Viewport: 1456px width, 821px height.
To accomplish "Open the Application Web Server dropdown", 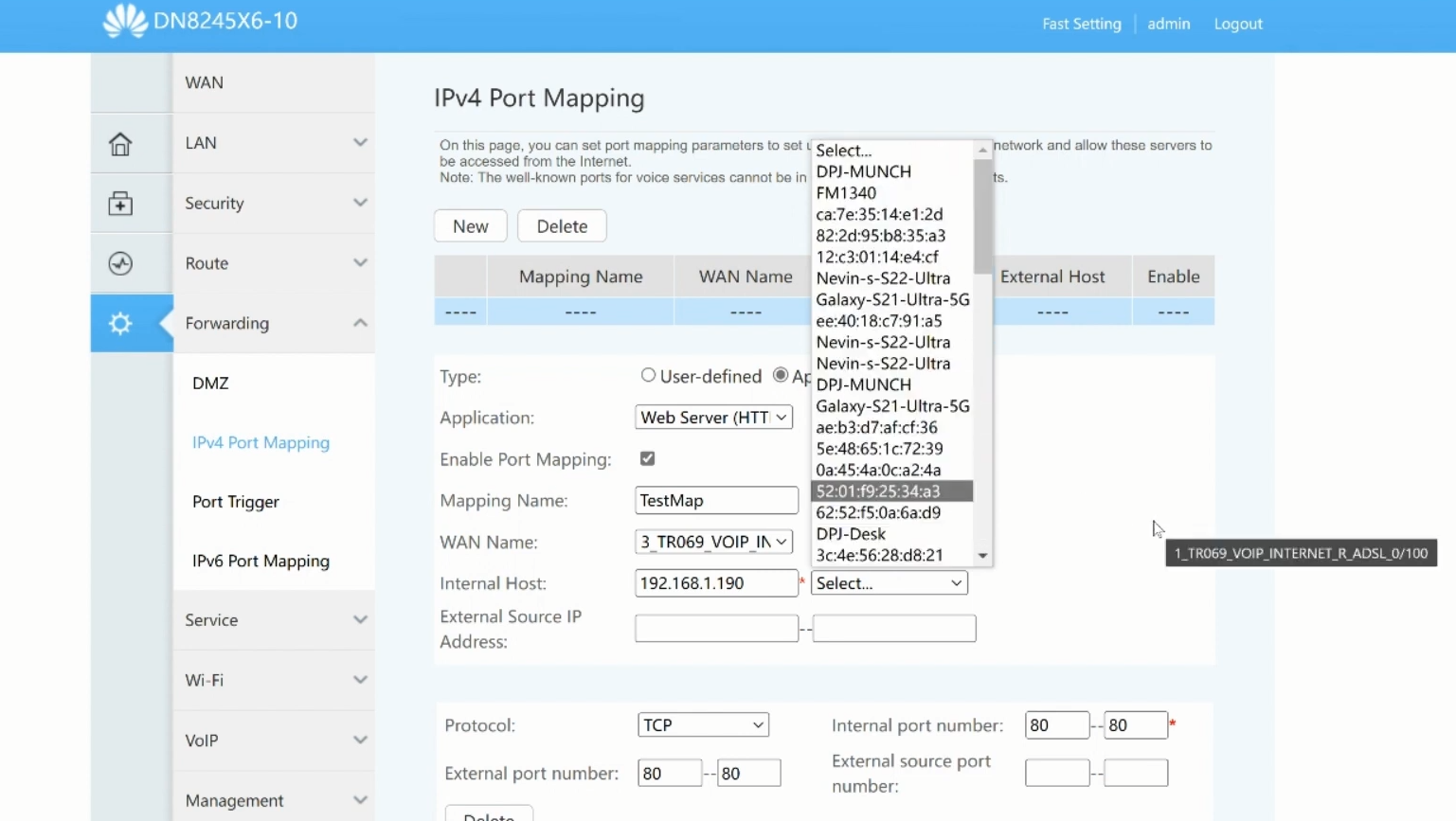I will [713, 418].
